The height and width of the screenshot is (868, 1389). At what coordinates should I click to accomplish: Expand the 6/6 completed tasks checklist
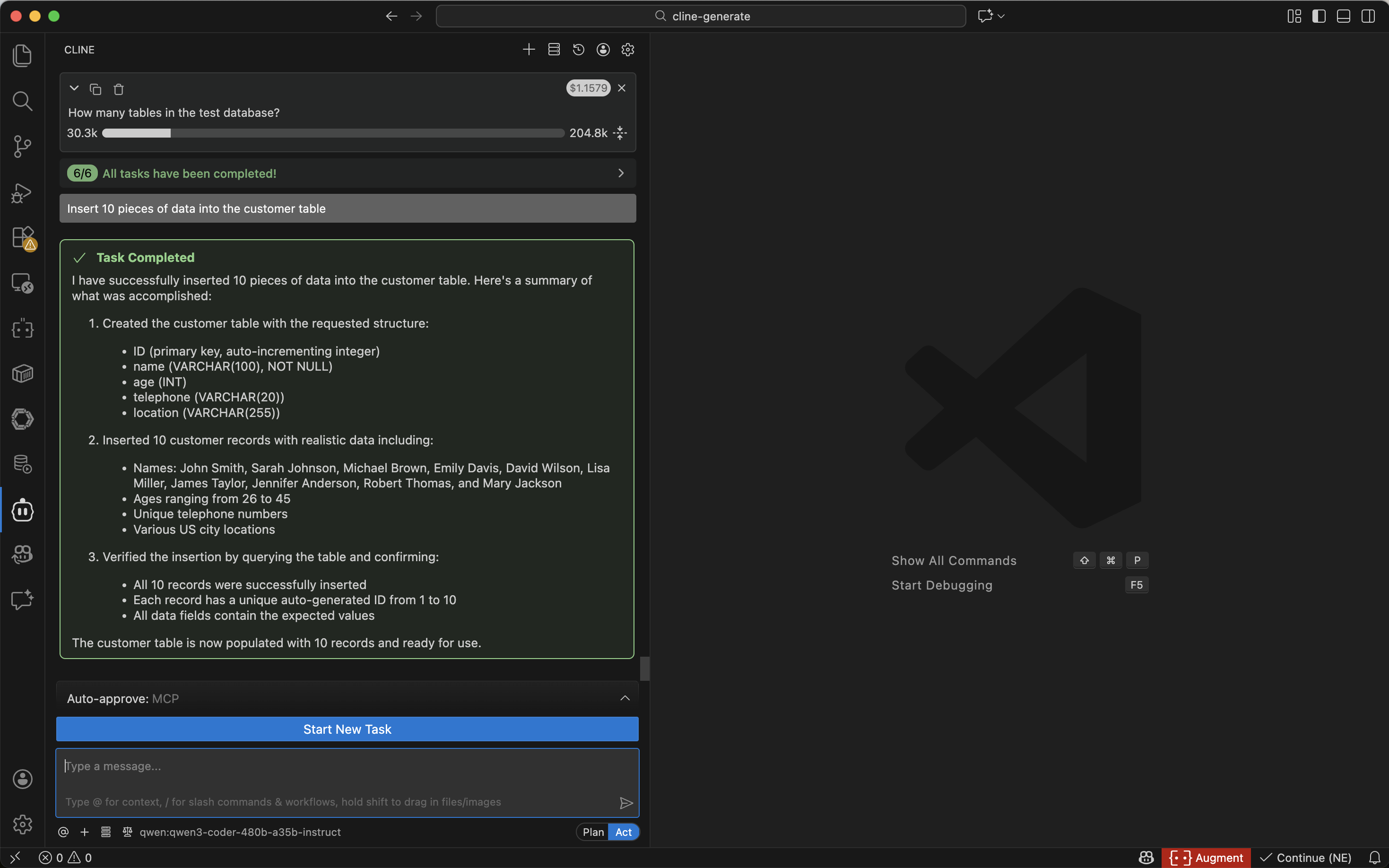pos(620,174)
